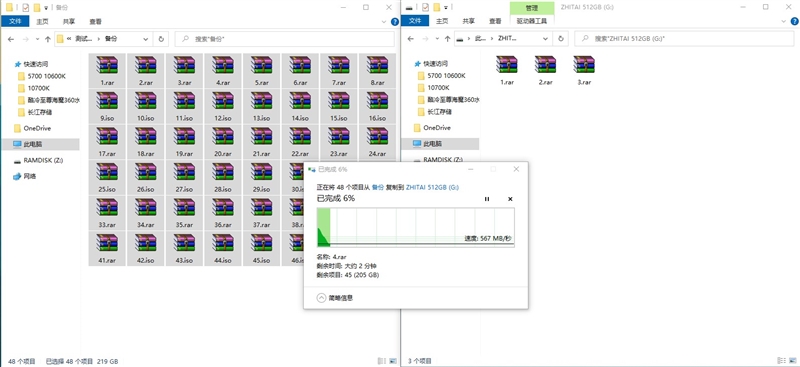Collapse details with 简略信息 toggle
The width and height of the screenshot is (800, 367).
click(x=335, y=298)
